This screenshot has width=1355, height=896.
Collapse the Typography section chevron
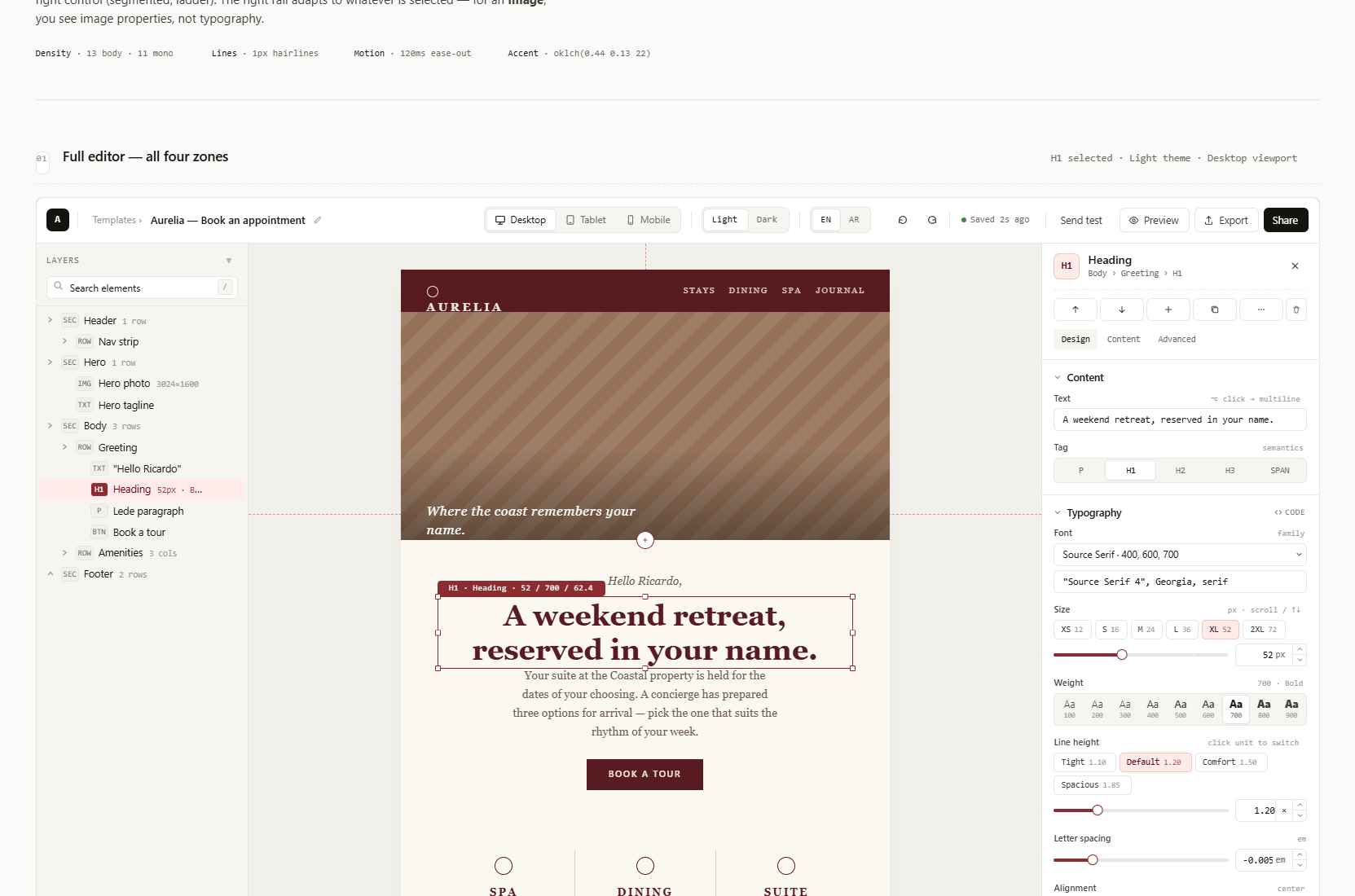(1058, 513)
